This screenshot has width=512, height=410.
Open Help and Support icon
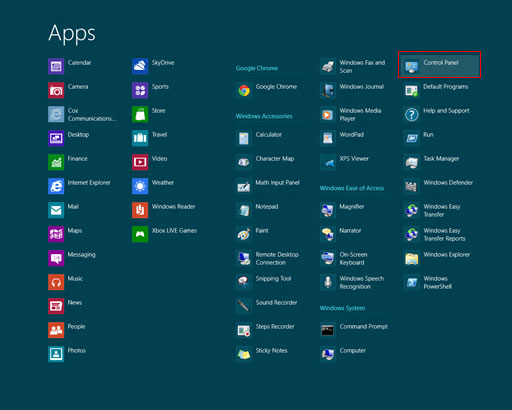click(412, 114)
